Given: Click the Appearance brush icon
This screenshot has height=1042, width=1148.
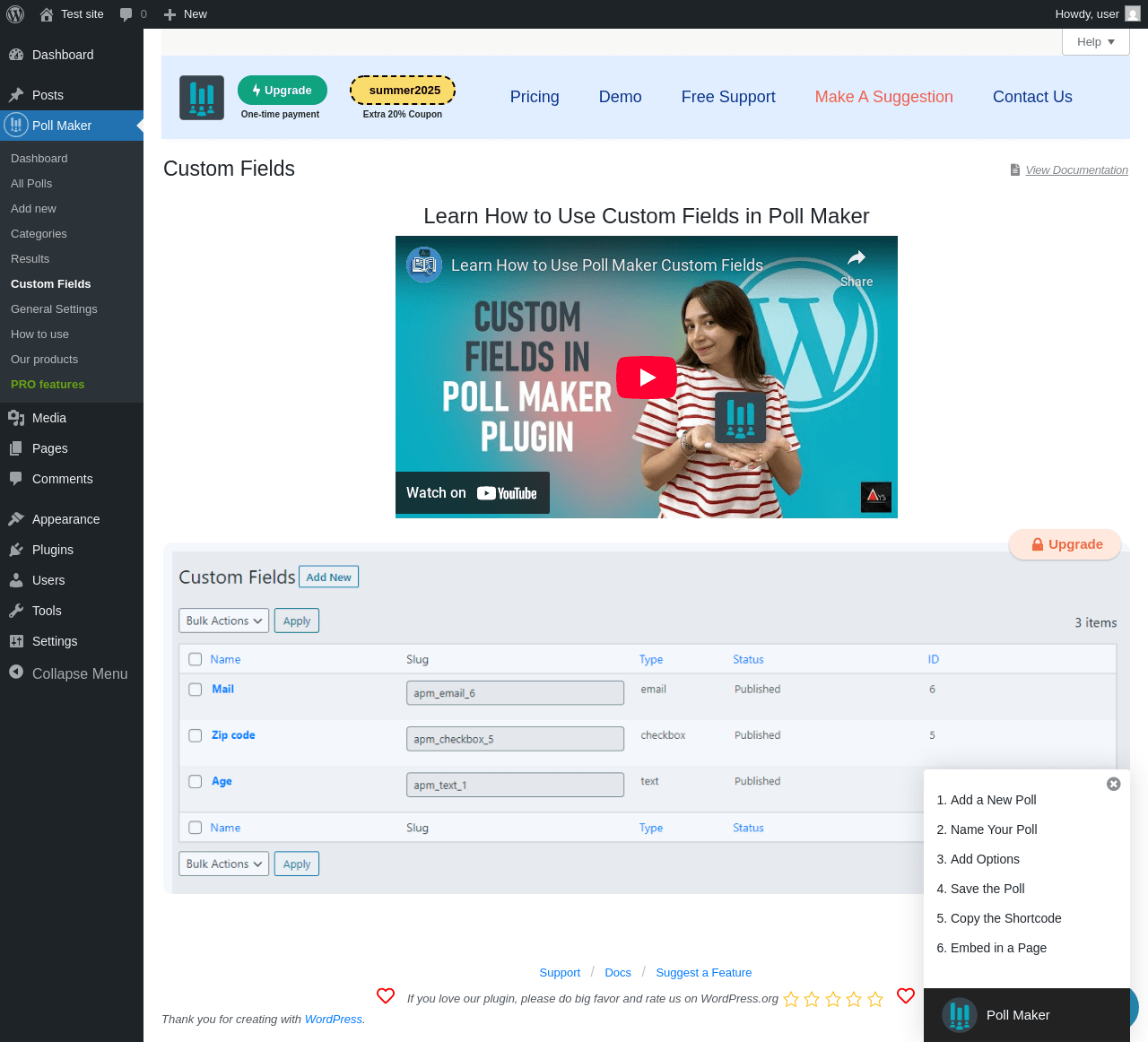Looking at the screenshot, I should click(x=16, y=519).
